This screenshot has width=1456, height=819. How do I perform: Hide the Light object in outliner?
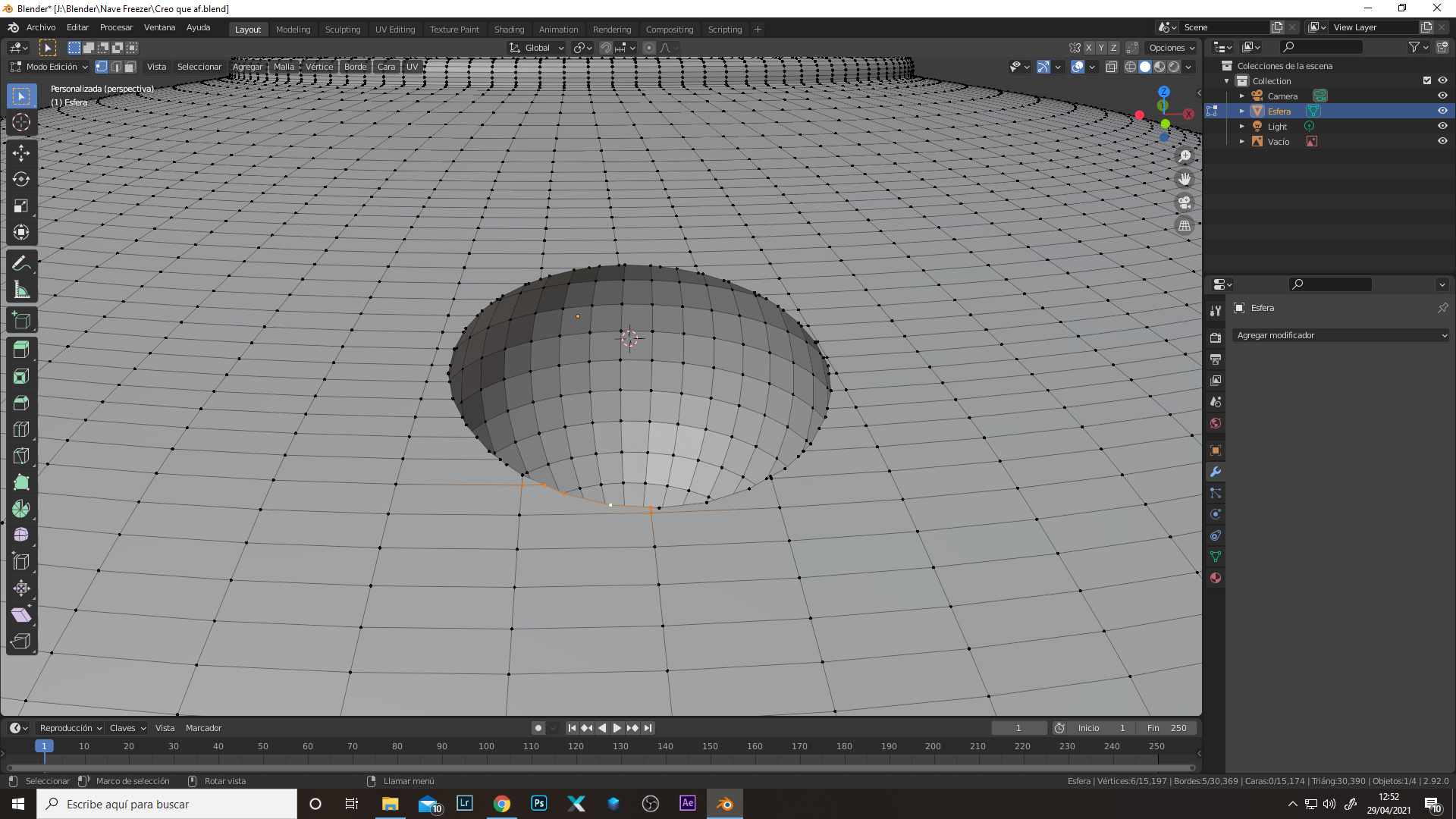[x=1442, y=126]
